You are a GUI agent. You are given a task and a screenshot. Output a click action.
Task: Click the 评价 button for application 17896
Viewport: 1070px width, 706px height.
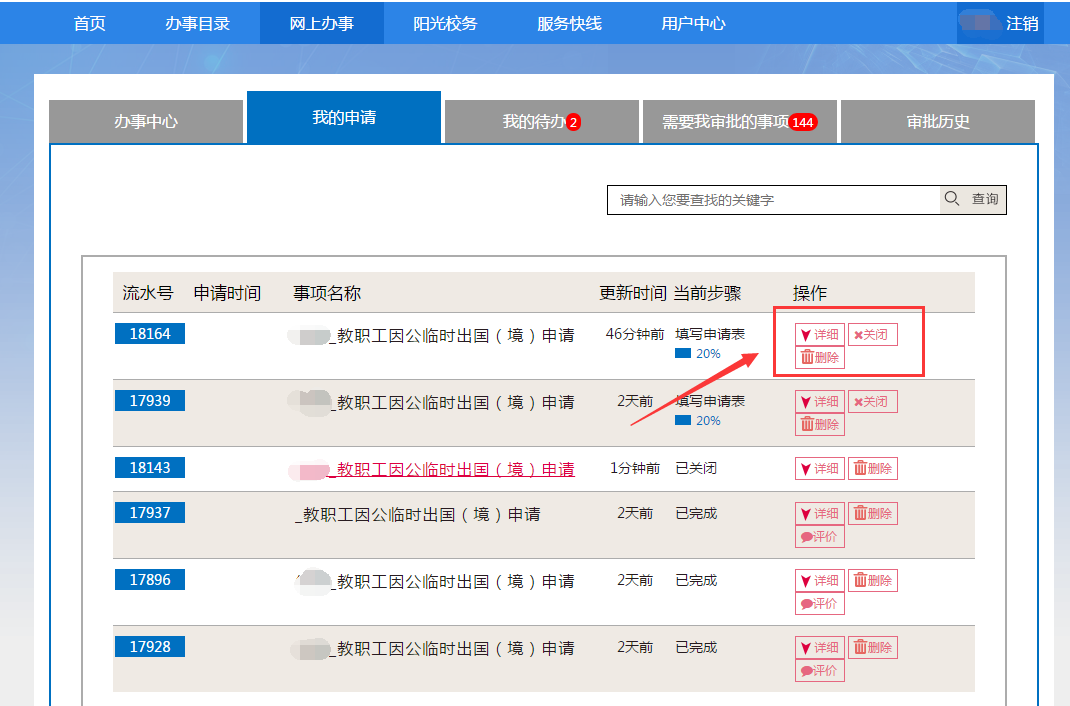click(x=820, y=604)
